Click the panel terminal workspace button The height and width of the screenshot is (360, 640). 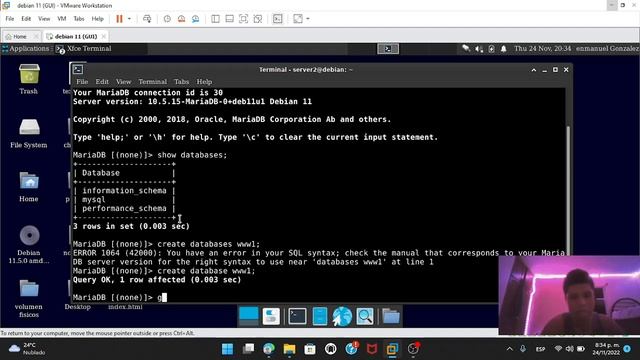click(388, 49)
